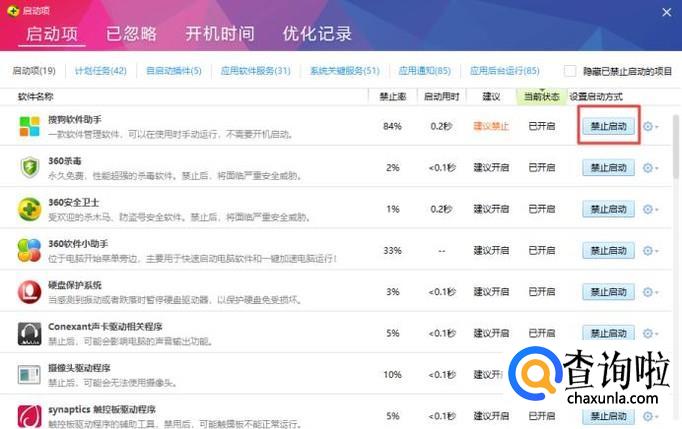
Task: Click 360软件小助手 name text
Action: pos(78,244)
